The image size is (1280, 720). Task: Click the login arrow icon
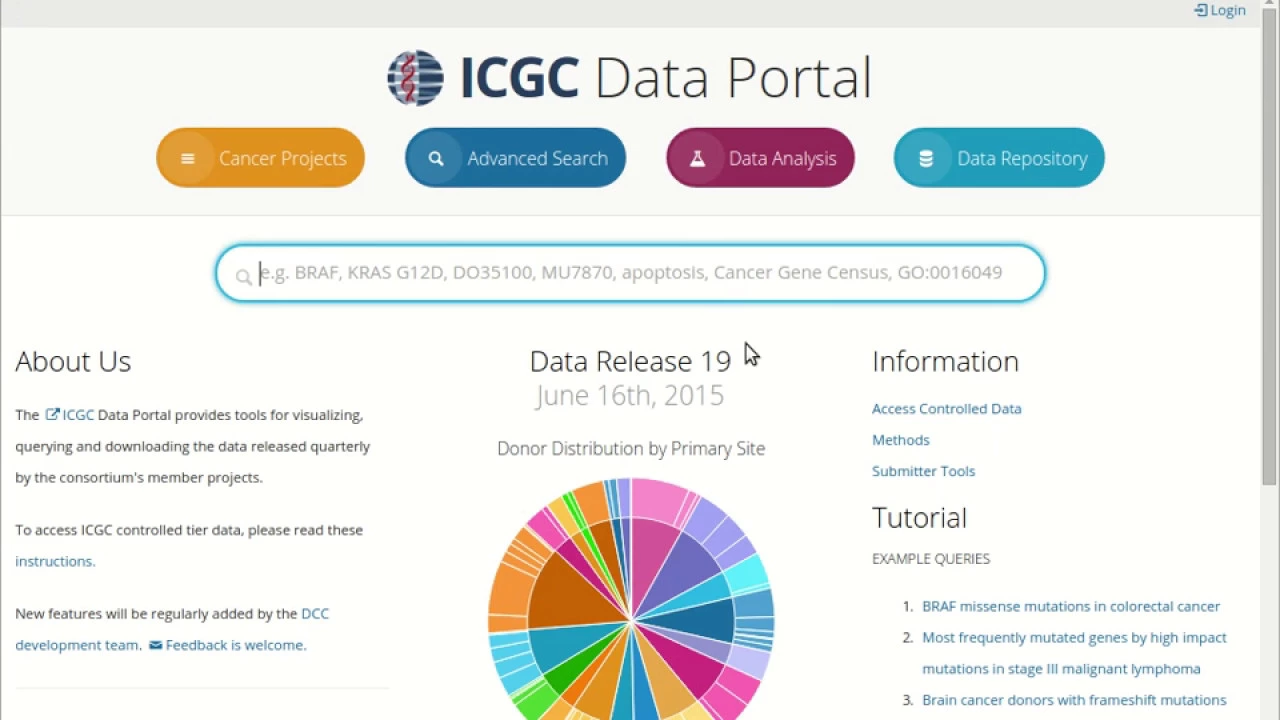pos(1201,10)
